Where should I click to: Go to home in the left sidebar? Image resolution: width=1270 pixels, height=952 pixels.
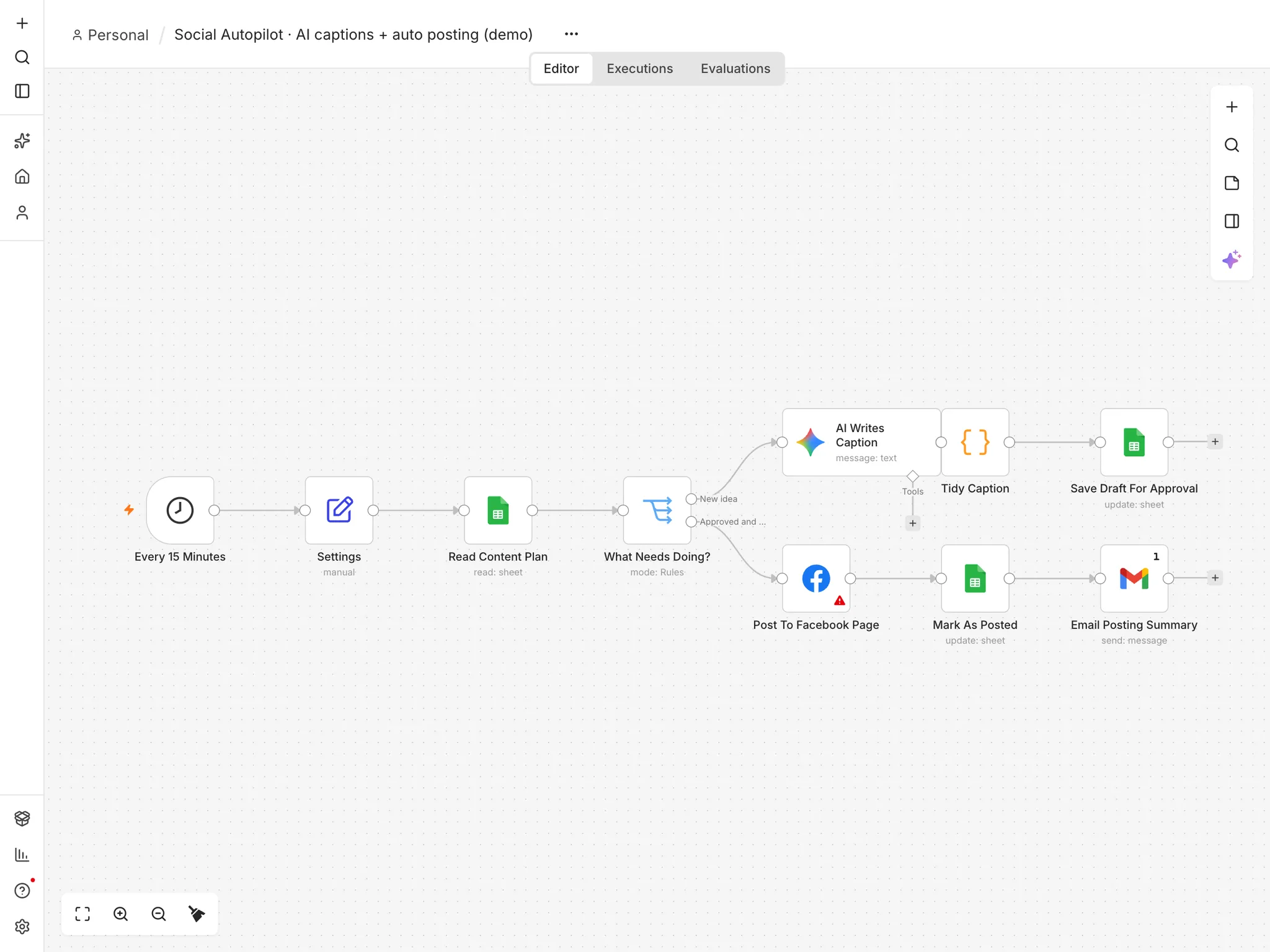pyautogui.click(x=22, y=177)
